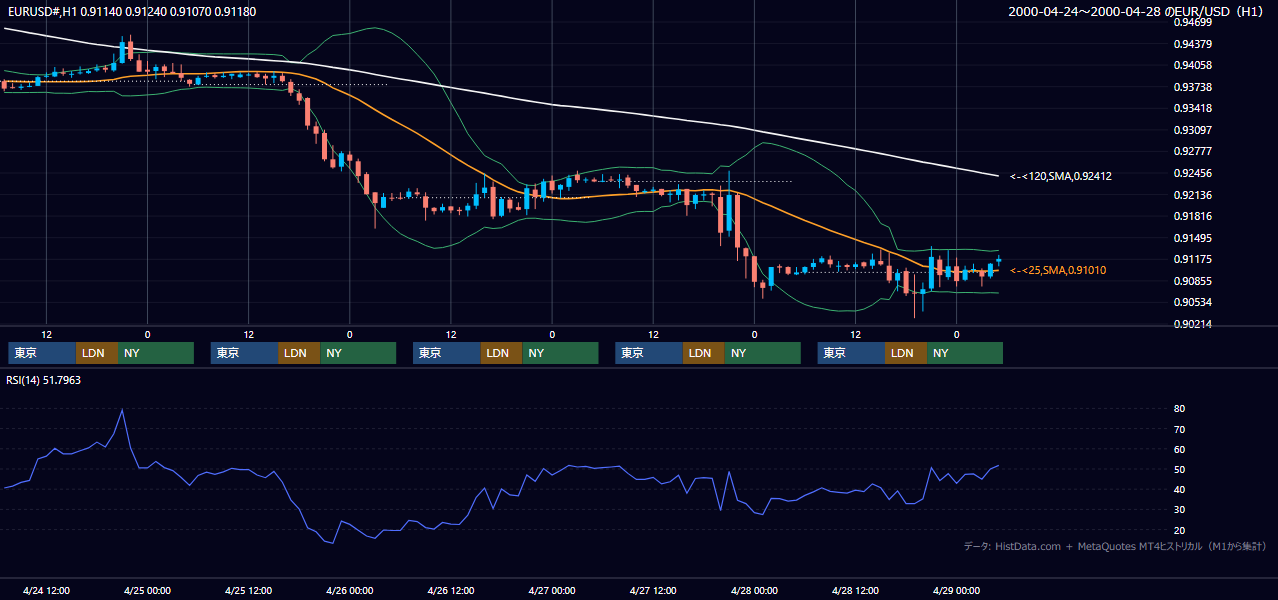Click the RSI 70 level label
This screenshot has width=1278, height=600.
[x=1180, y=429]
